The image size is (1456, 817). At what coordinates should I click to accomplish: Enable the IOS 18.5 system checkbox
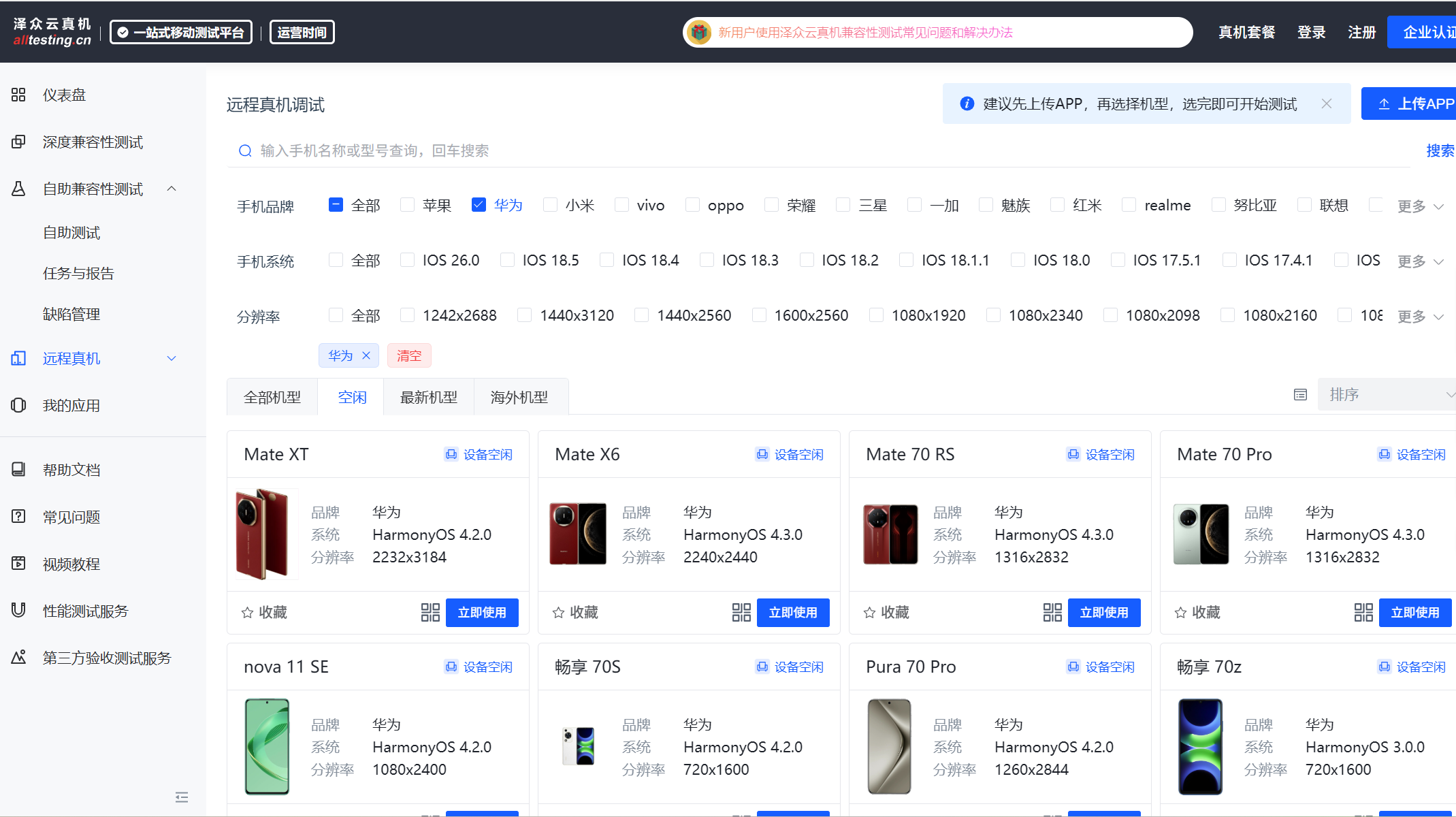point(507,260)
